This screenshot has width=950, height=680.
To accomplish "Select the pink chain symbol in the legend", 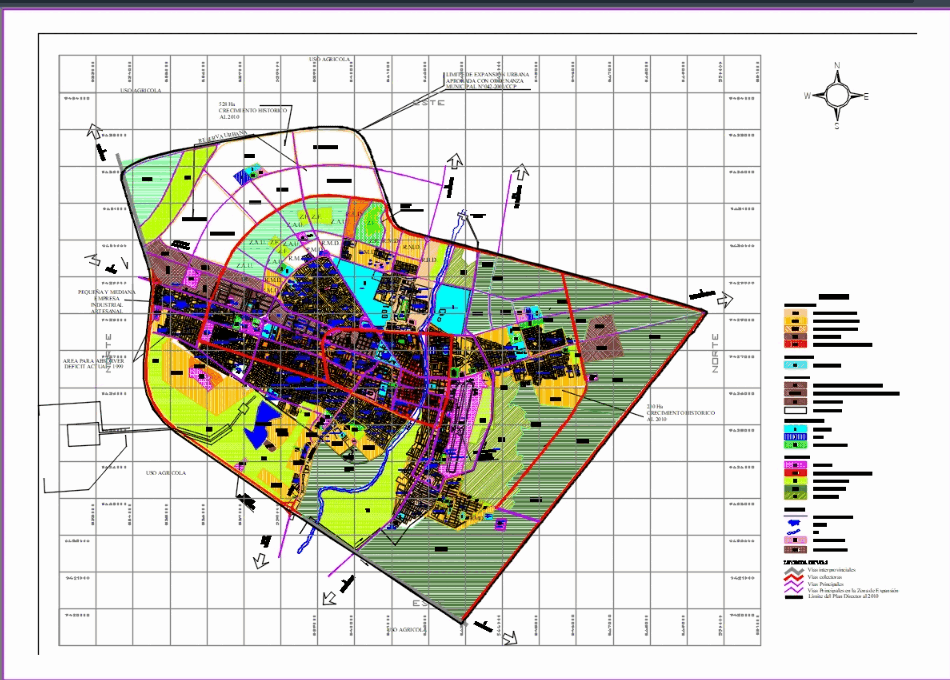I will 795,539.
